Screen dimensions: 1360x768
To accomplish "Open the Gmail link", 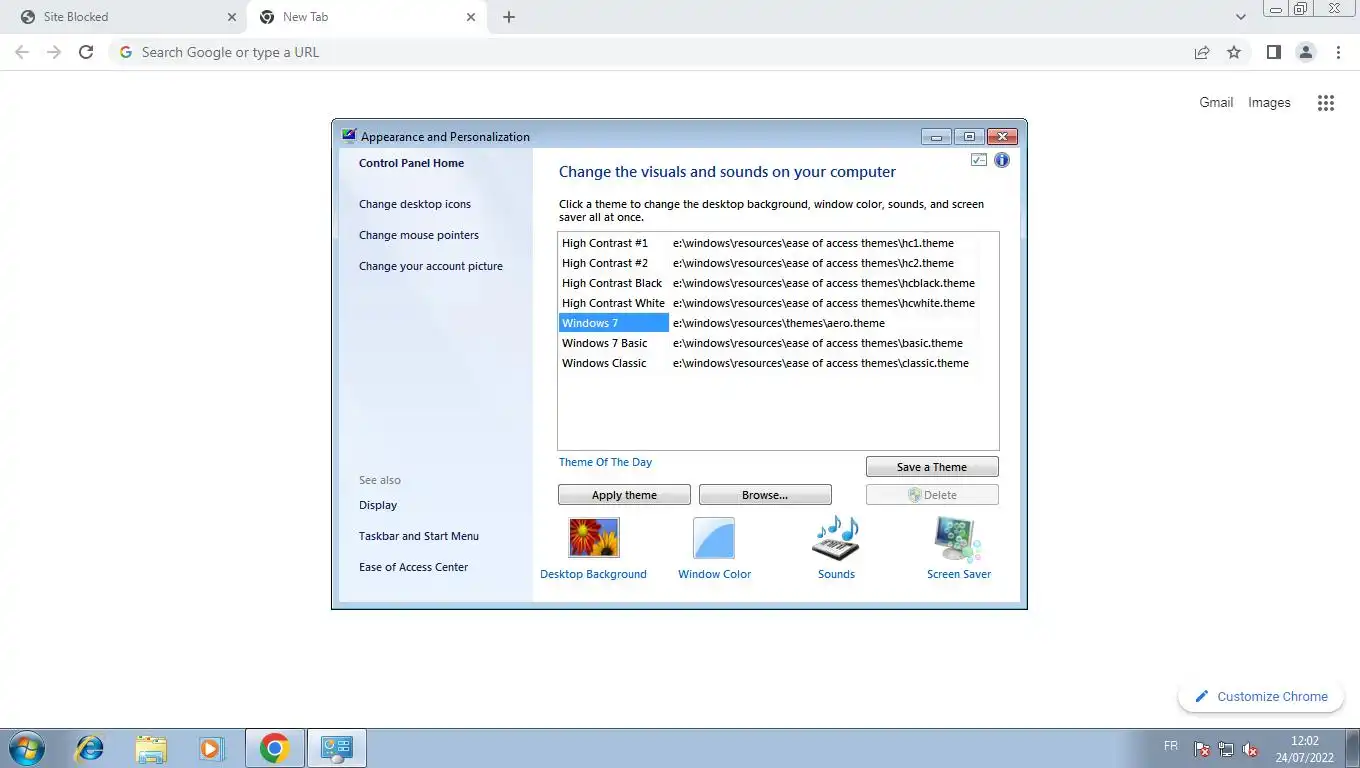I will (1216, 103).
